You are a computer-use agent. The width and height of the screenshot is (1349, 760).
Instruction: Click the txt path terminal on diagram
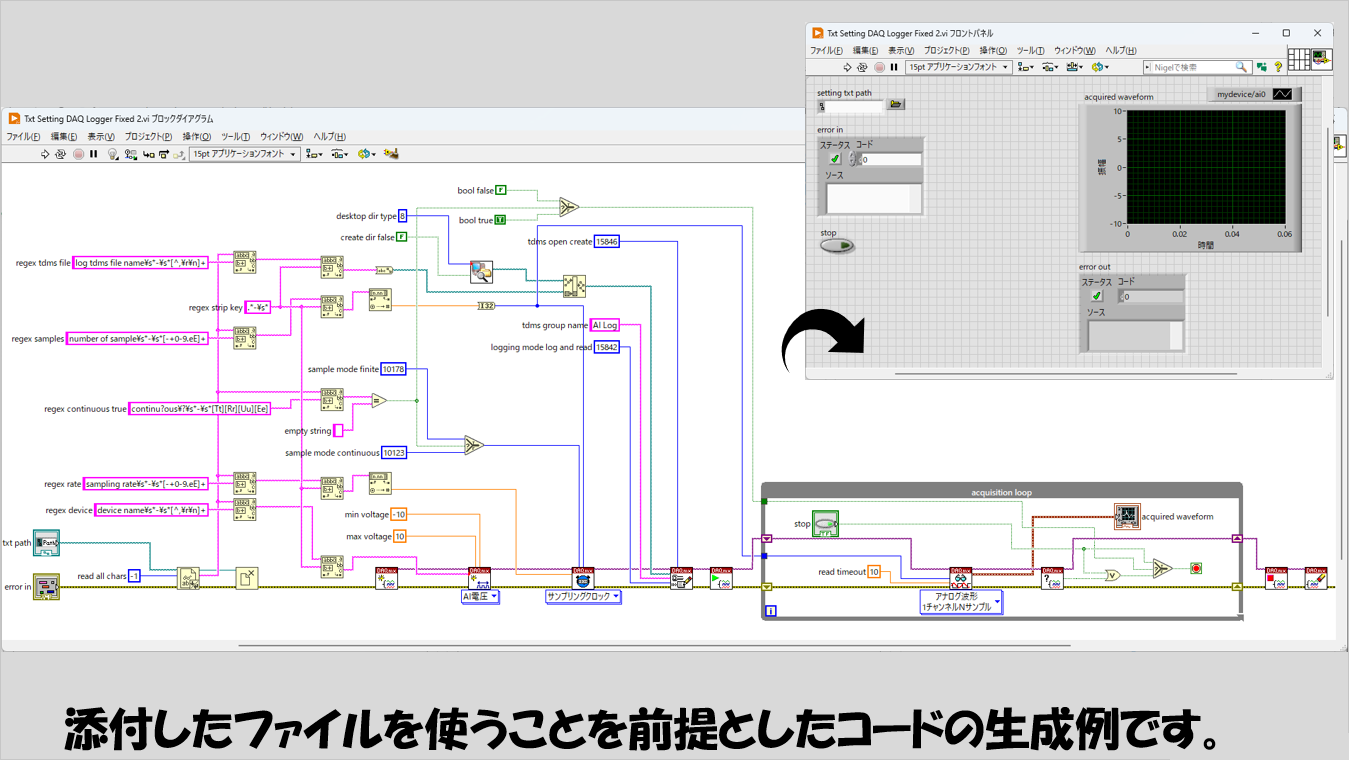[47, 543]
